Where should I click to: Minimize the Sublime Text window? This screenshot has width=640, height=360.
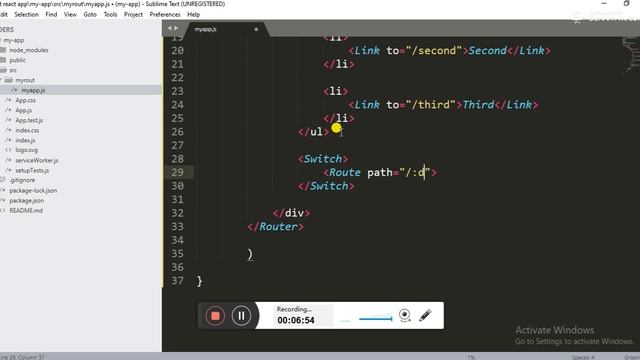(x=604, y=4)
